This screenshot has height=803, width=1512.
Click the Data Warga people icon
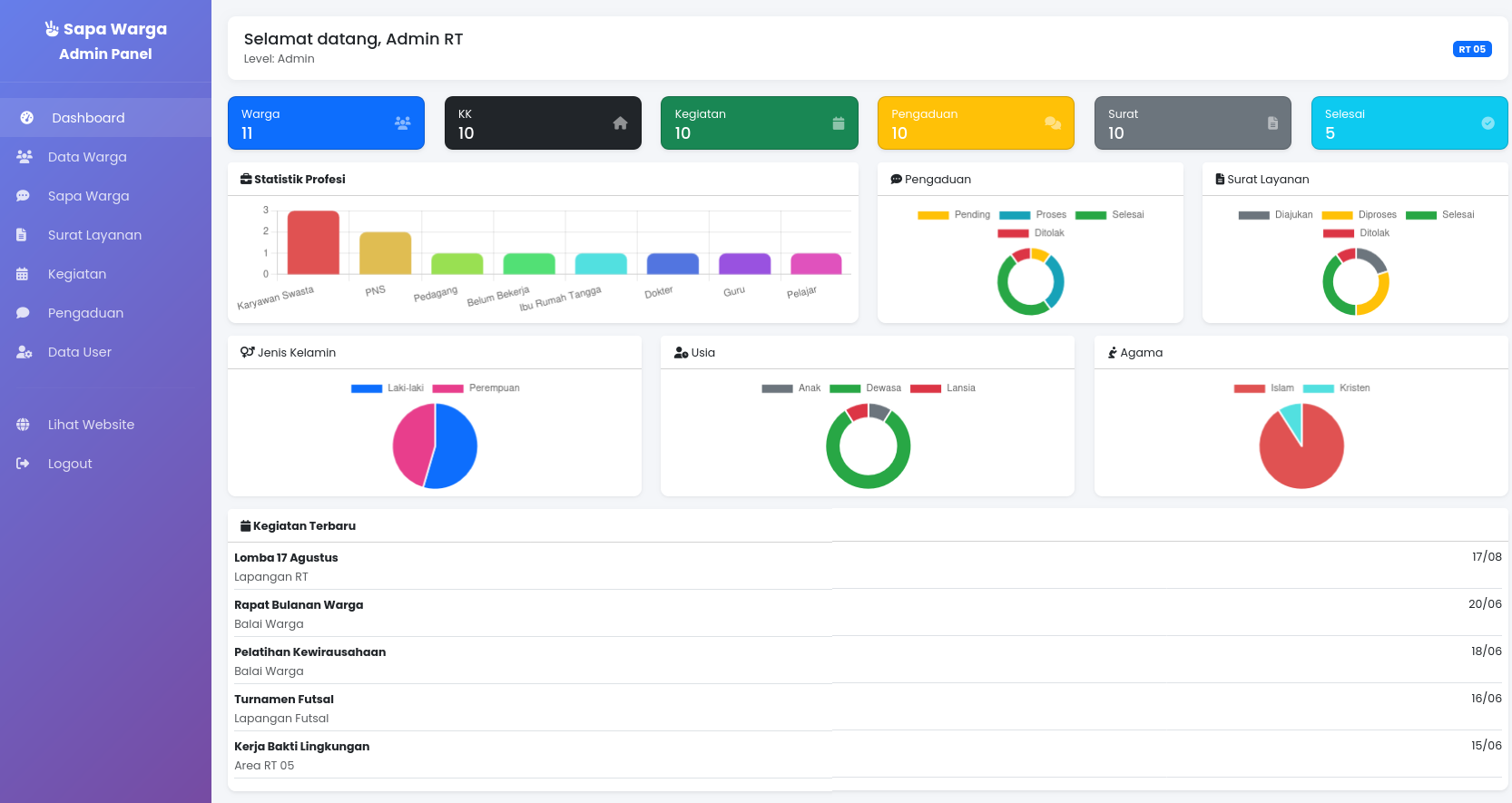[25, 157]
